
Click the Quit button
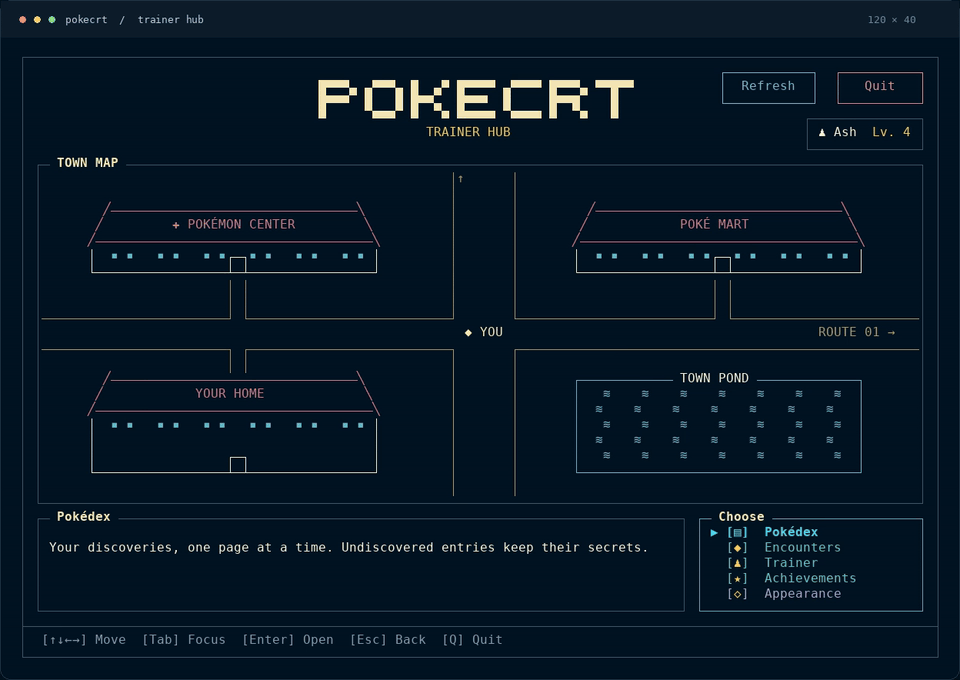tap(880, 88)
